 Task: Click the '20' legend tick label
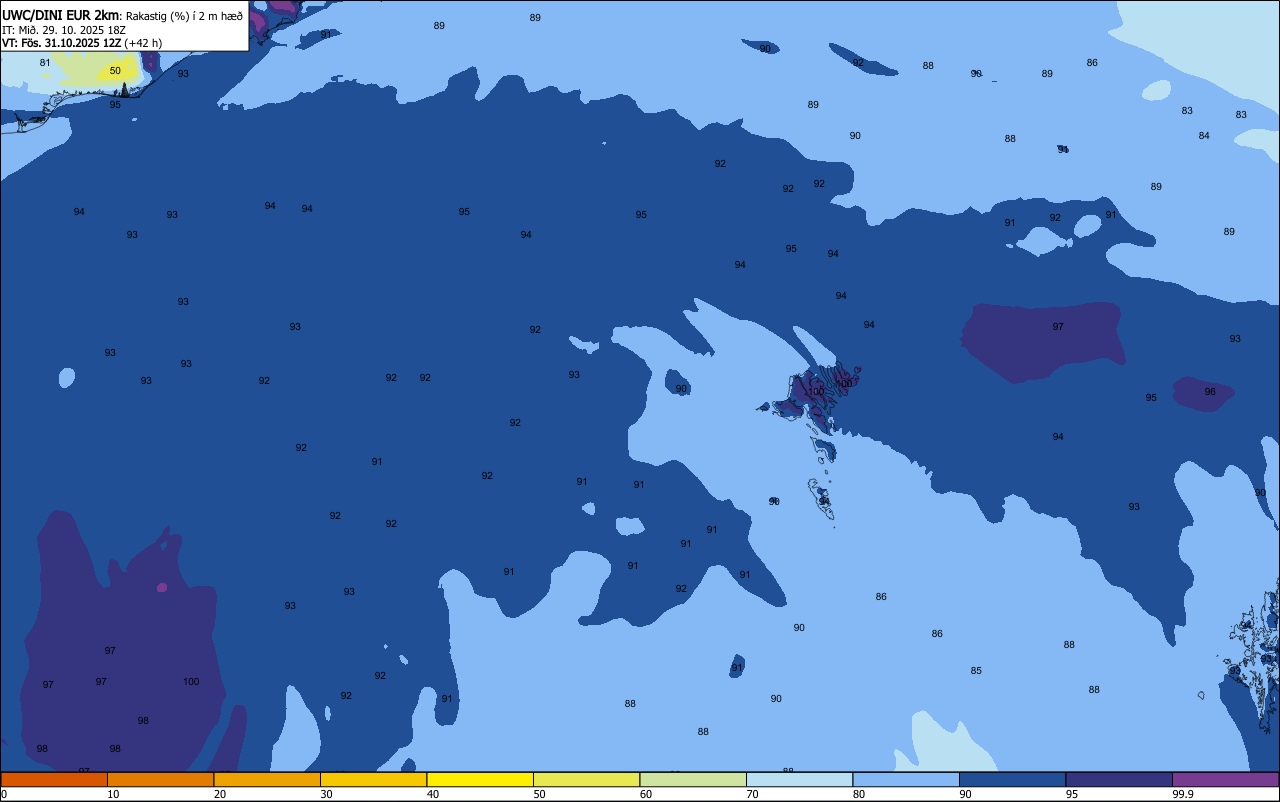pos(220,794)
